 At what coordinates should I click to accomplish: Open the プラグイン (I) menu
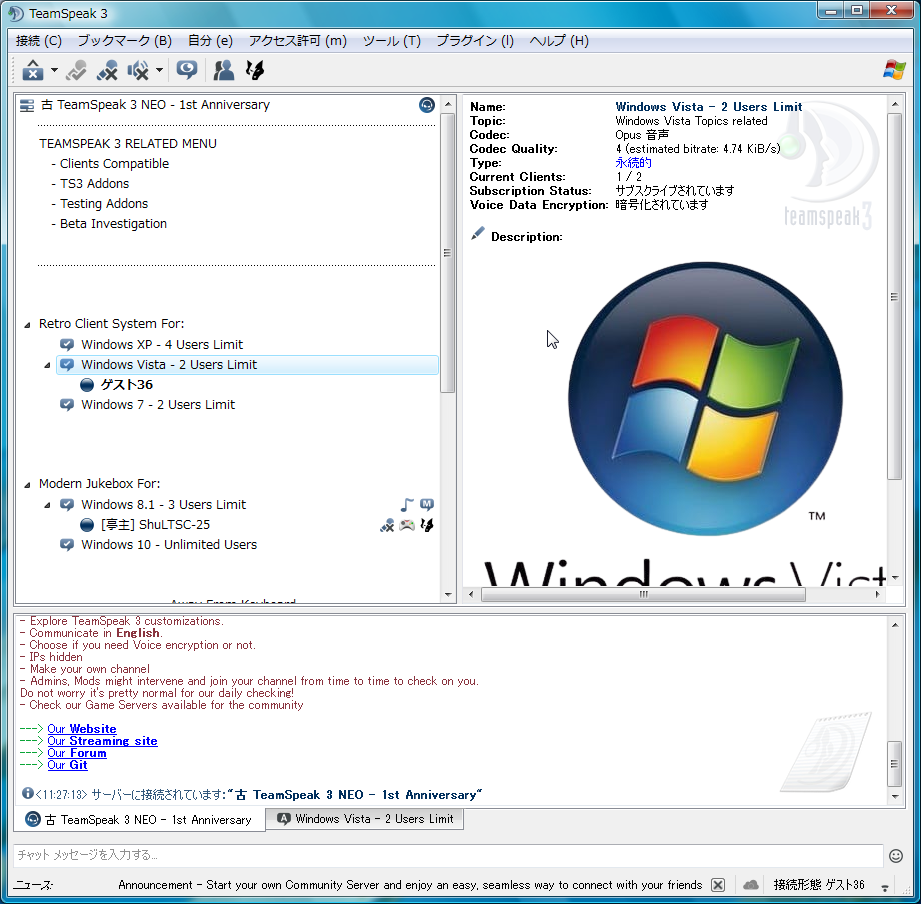(x=475, y=41)
